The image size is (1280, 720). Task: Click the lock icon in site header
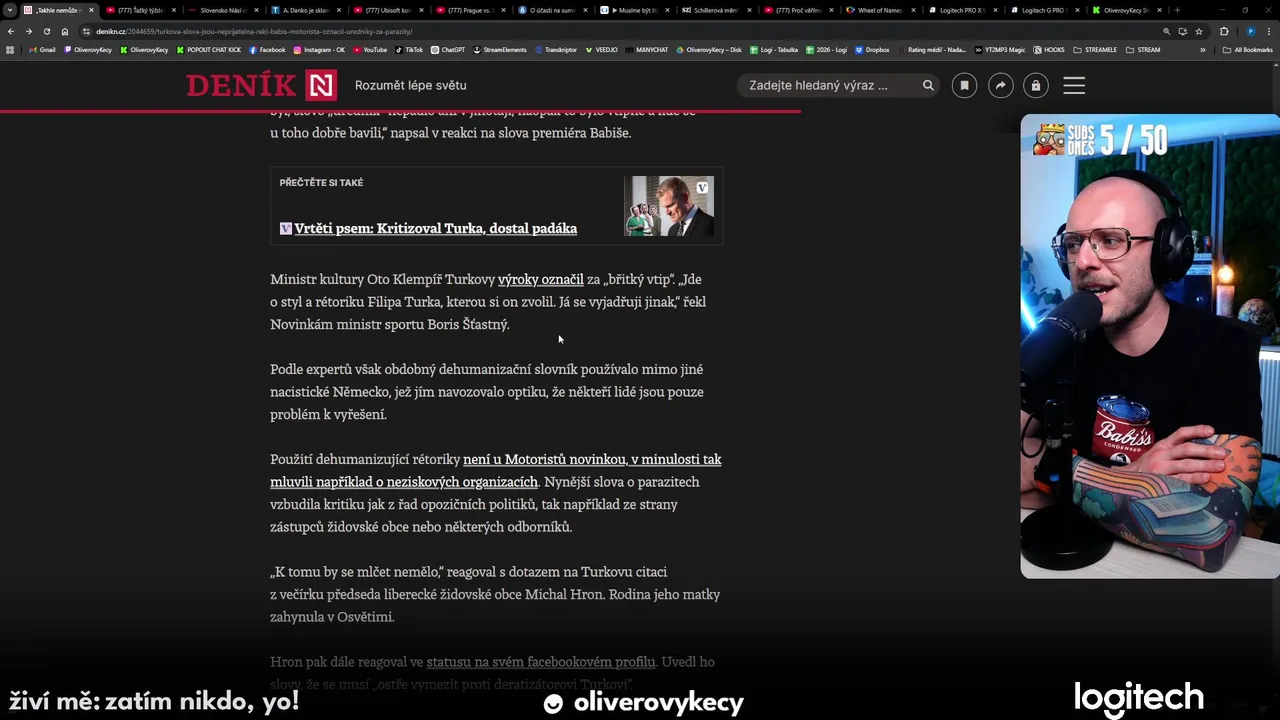click(x=1036, y=86)
